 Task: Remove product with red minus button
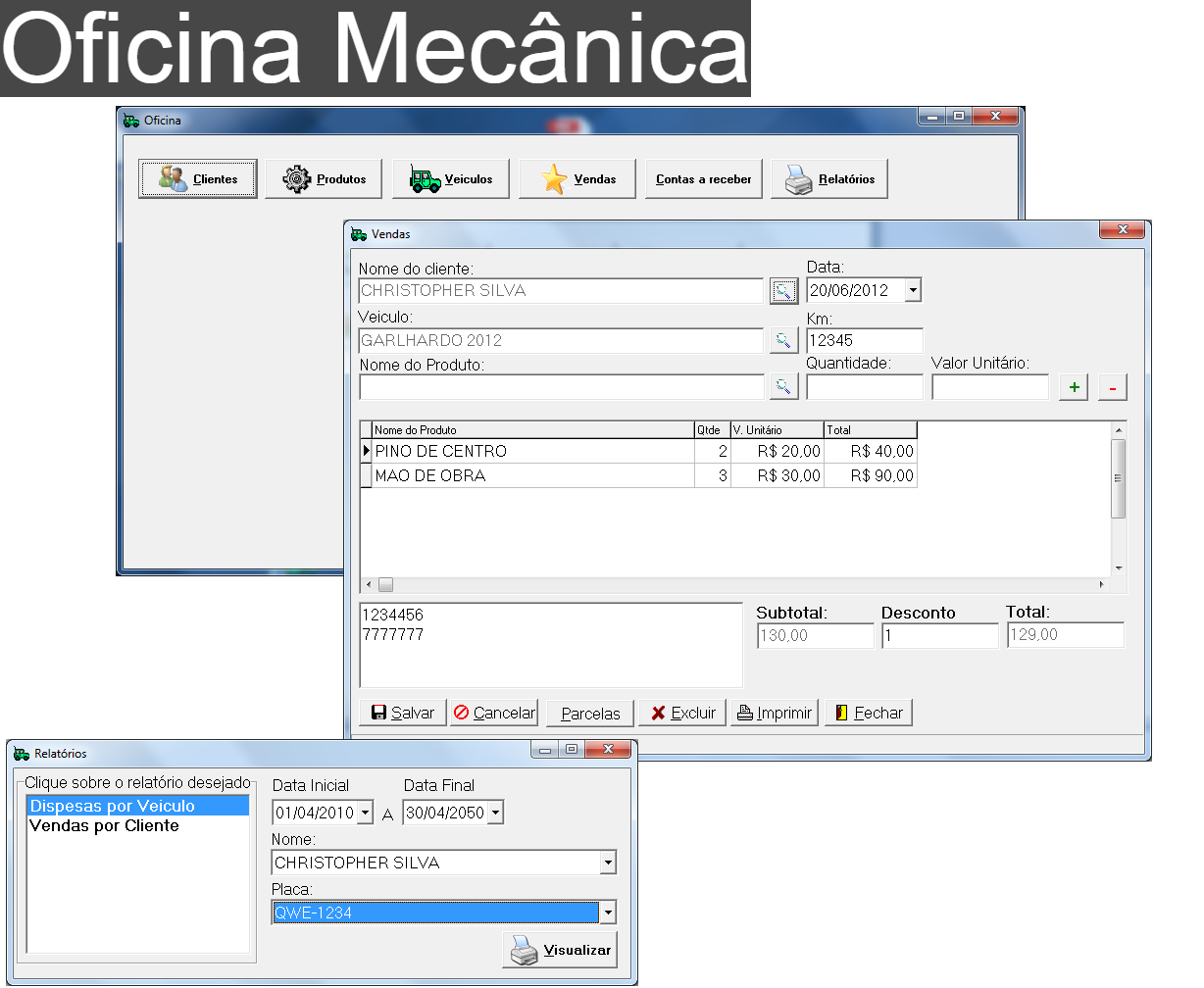(x=1112, y=387)
